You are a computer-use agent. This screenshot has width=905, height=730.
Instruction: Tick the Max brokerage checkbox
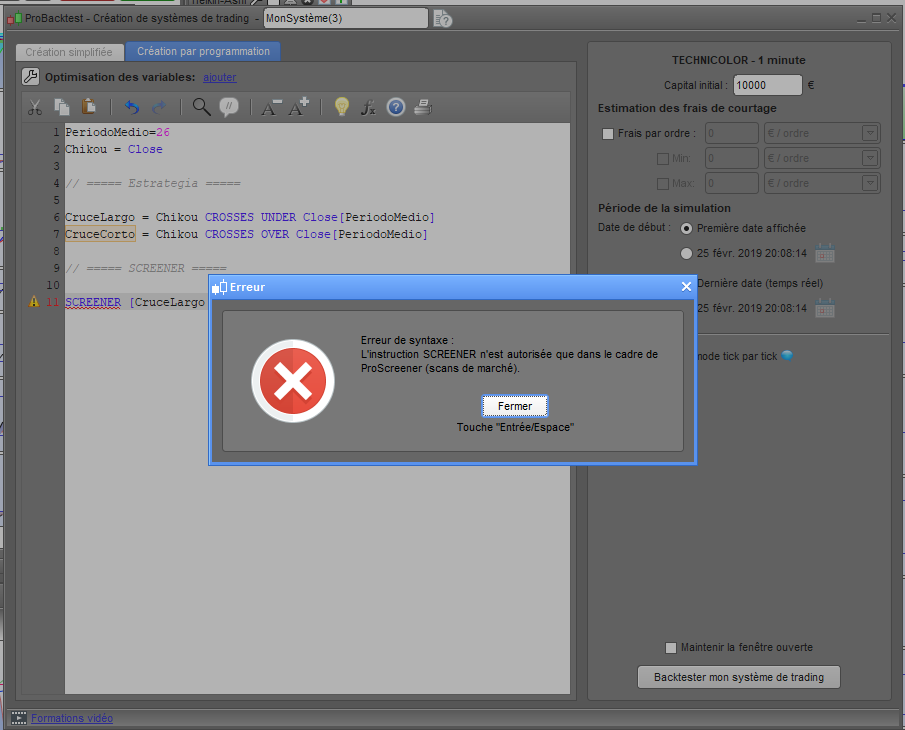tap(663, 184)
